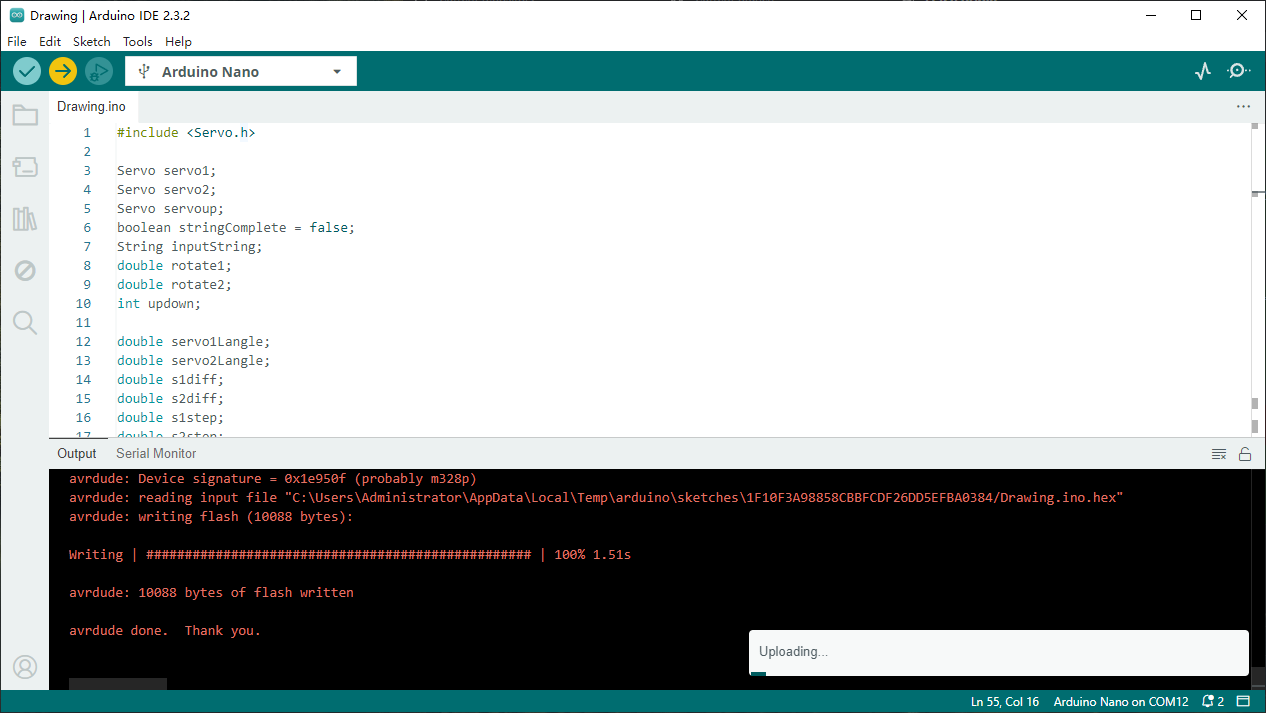1266x713 pixels.
Task: Open the Debug sidebar panel
Action: tap(25, 271)
